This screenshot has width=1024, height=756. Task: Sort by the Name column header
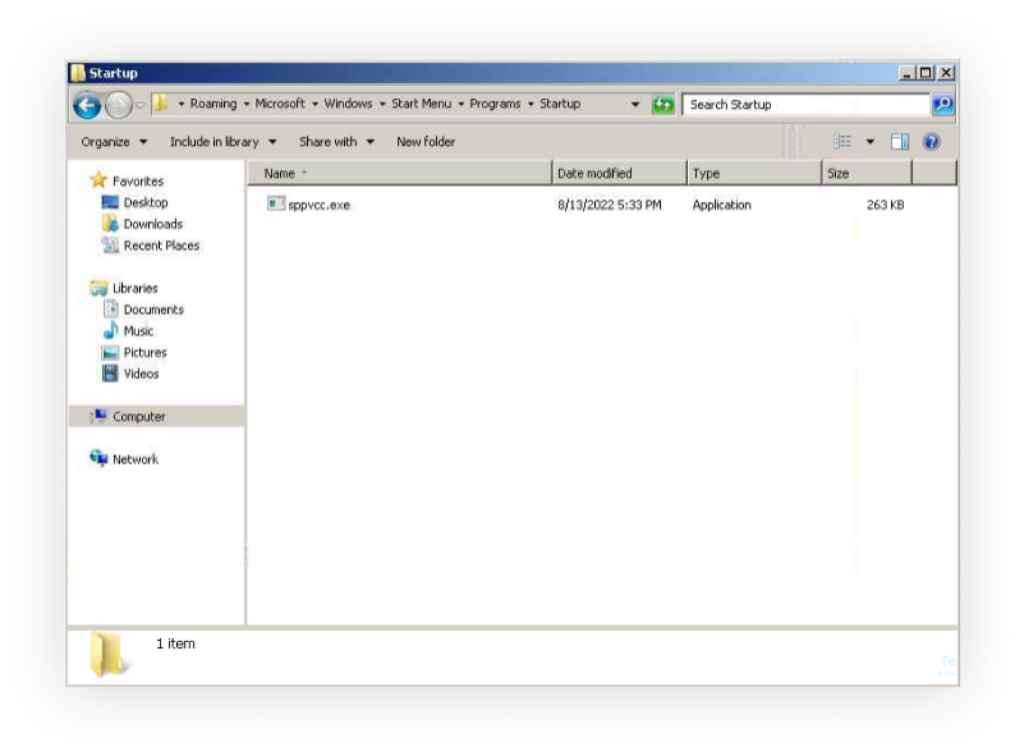tap(400, 174)
